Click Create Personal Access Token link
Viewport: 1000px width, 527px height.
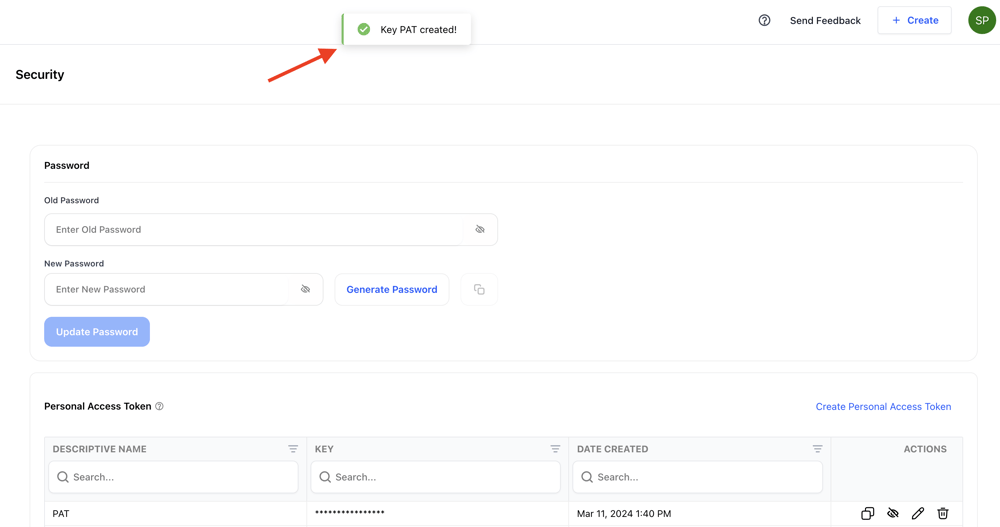click(x=883, y=407)
